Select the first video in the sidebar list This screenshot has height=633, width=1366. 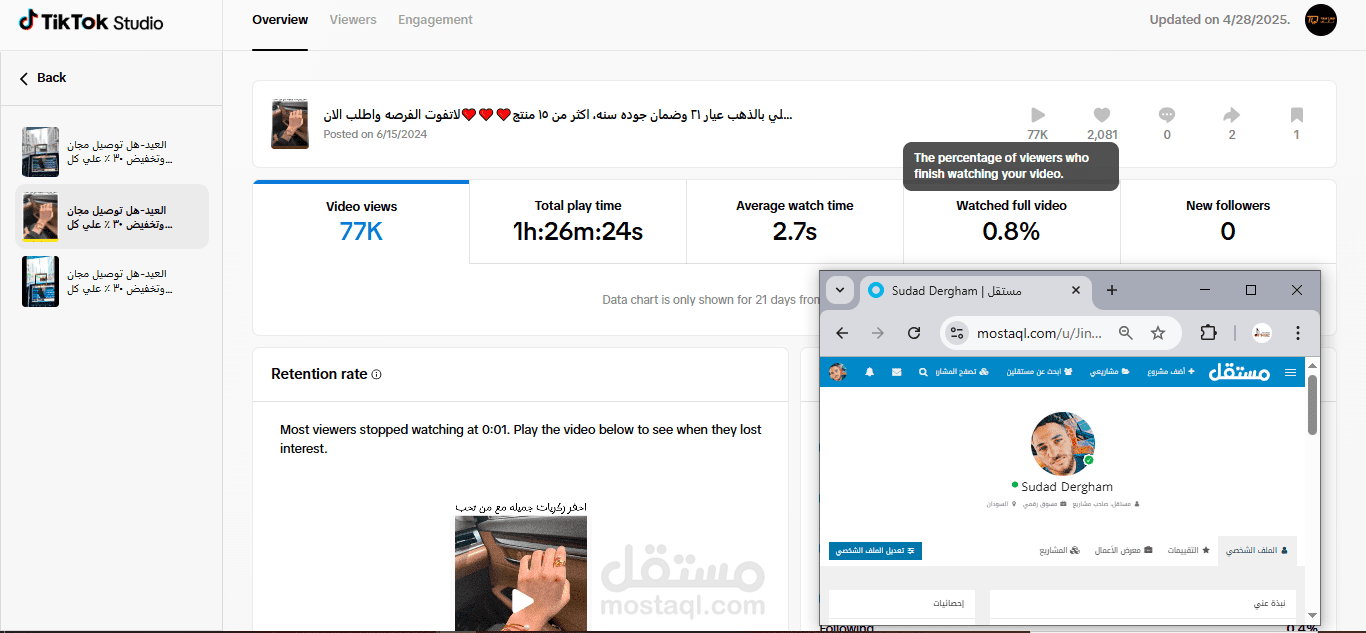(x=112, y=152)
